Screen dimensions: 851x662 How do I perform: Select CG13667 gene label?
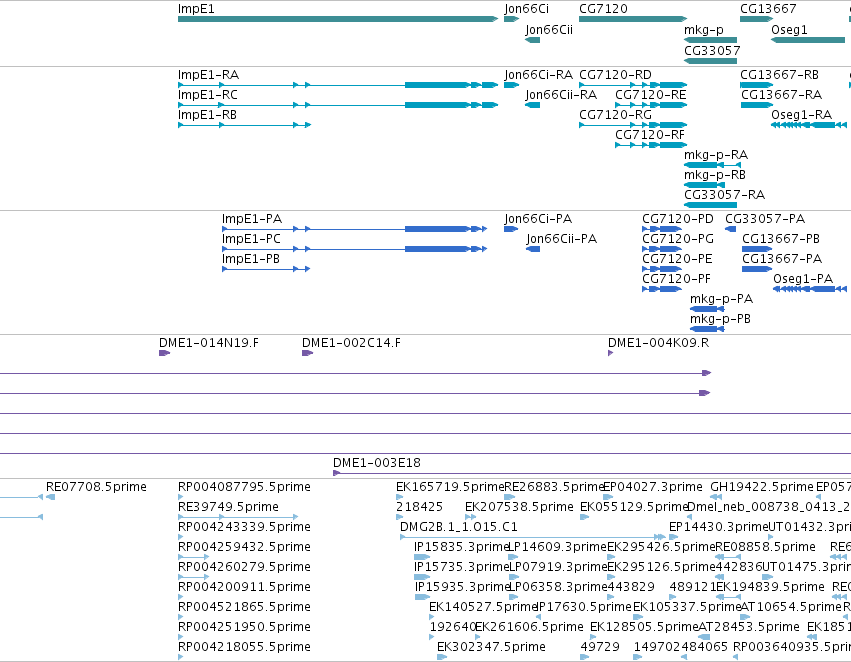768,9
